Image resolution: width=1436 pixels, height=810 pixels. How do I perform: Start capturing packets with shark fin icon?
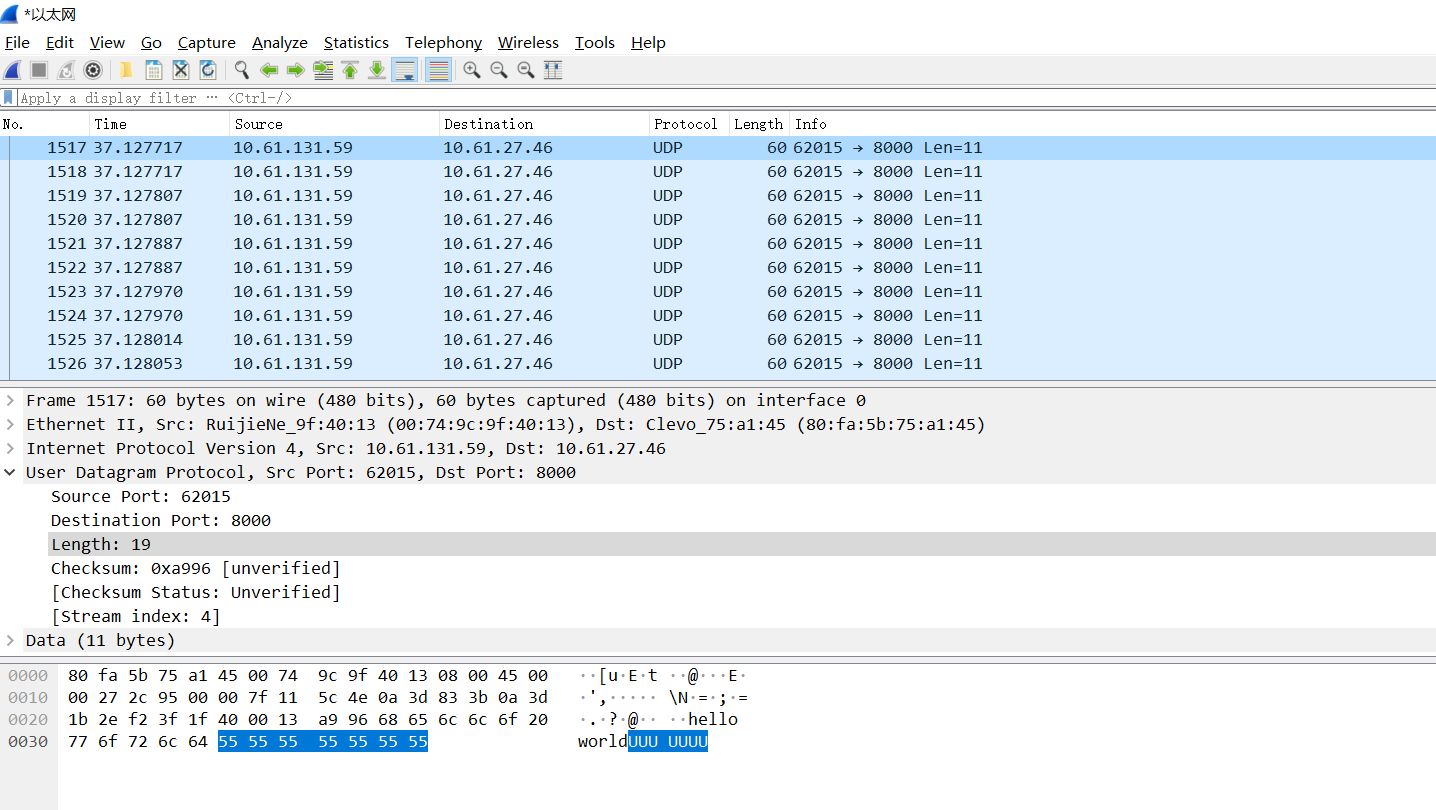13,70
